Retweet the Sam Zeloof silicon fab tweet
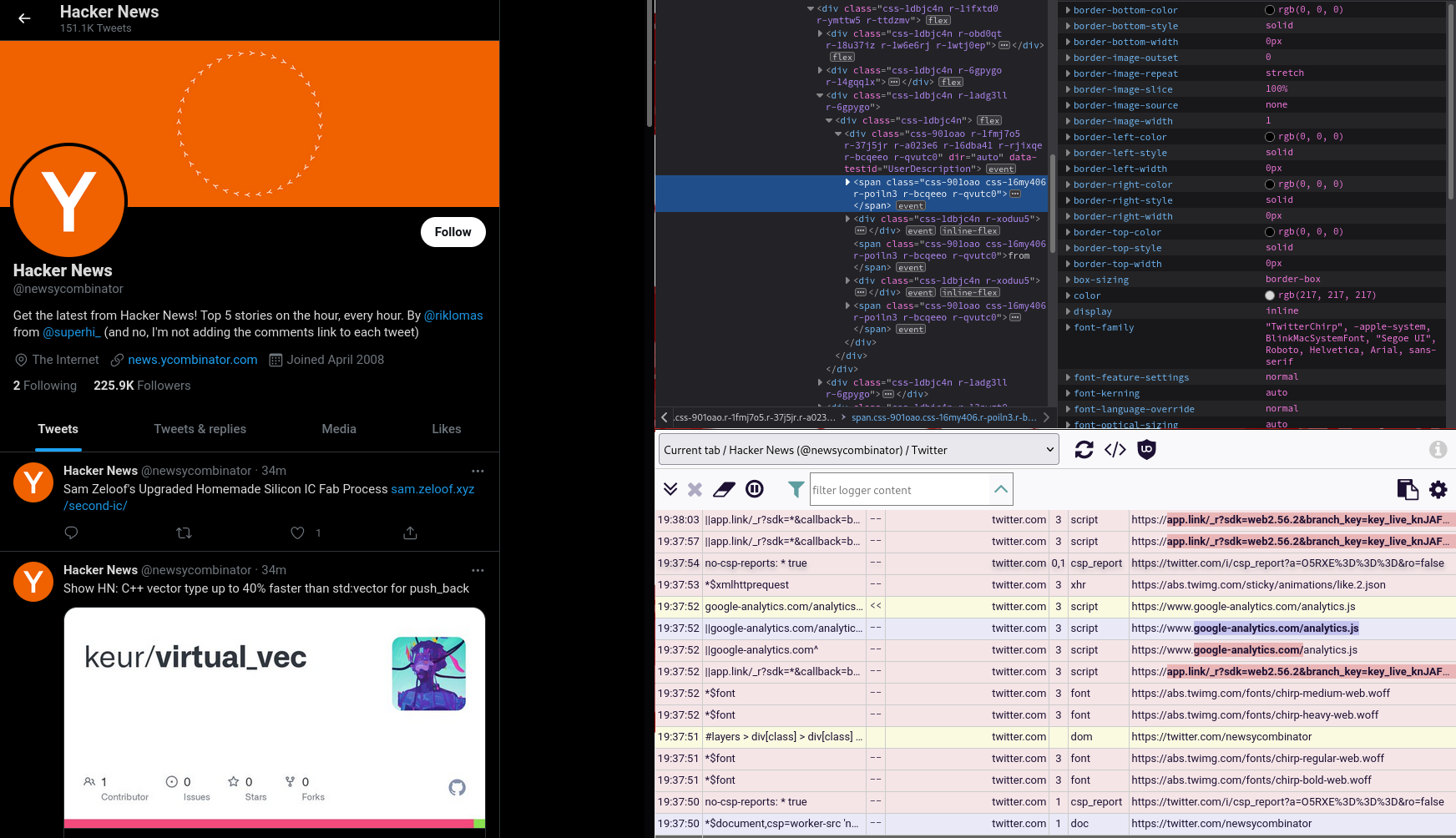 [x=185, y=533]
